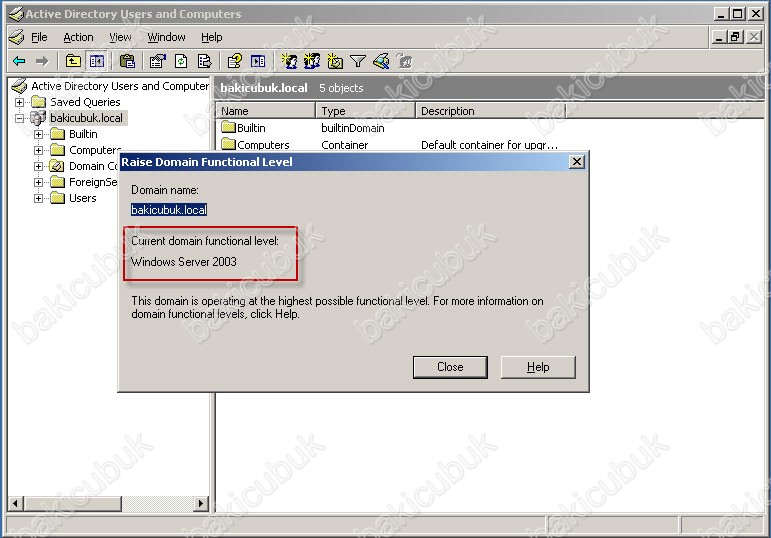Screen dimensions: 771x538
Task: Expand the Saved Queries node
Action: pos(19,102)
